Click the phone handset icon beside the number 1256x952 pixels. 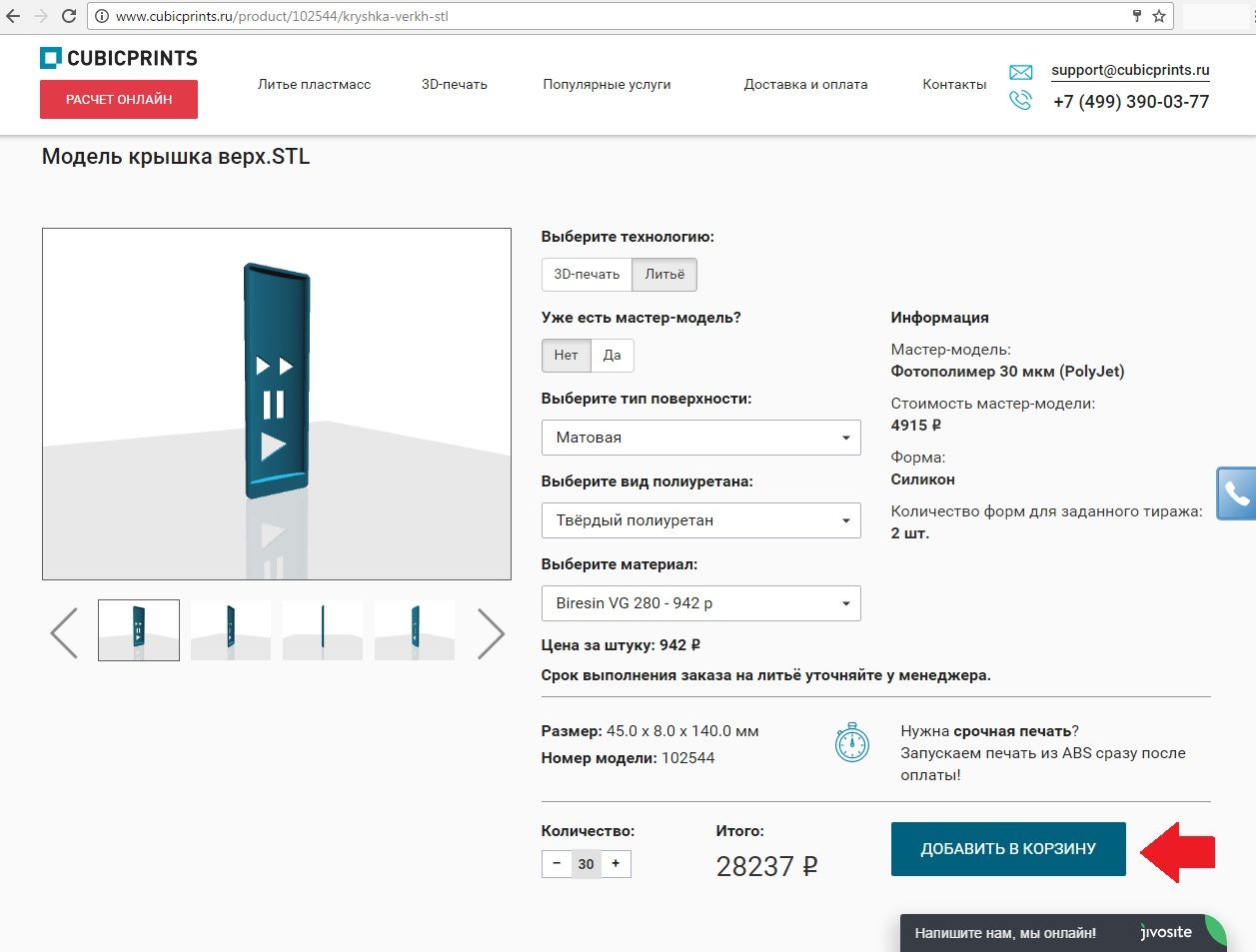tap(1020, 101)
